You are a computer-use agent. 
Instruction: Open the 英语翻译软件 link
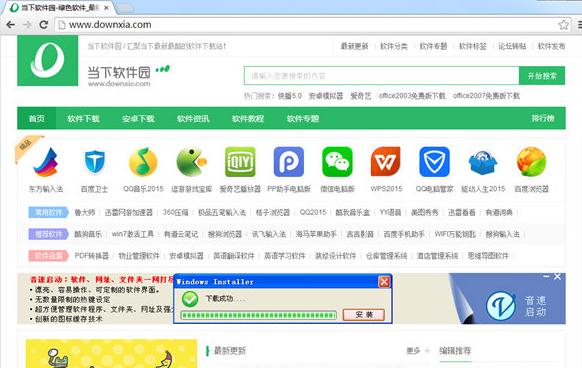[233, 255]
